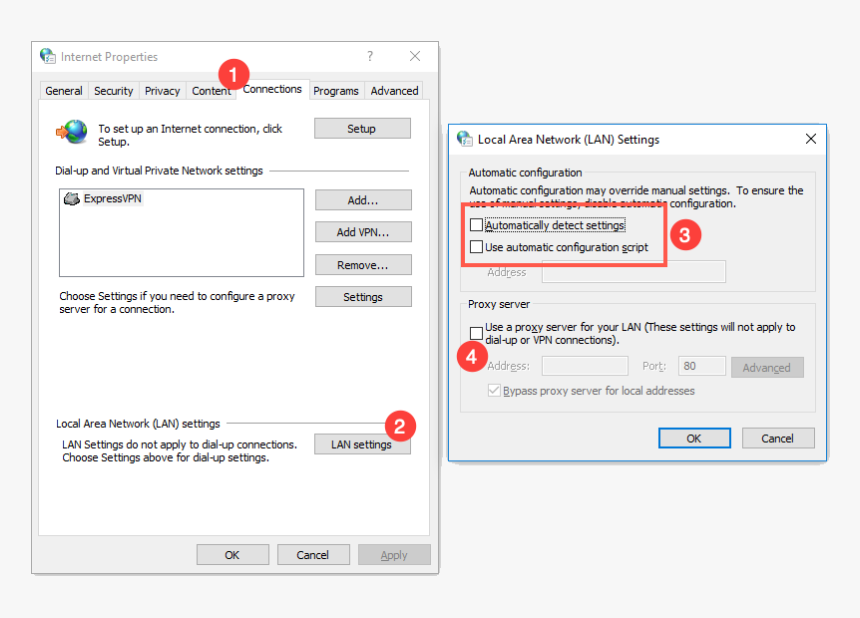Click Remove to delete the connection
Viewport: 860px width, 618px height.
click(362, 264)
